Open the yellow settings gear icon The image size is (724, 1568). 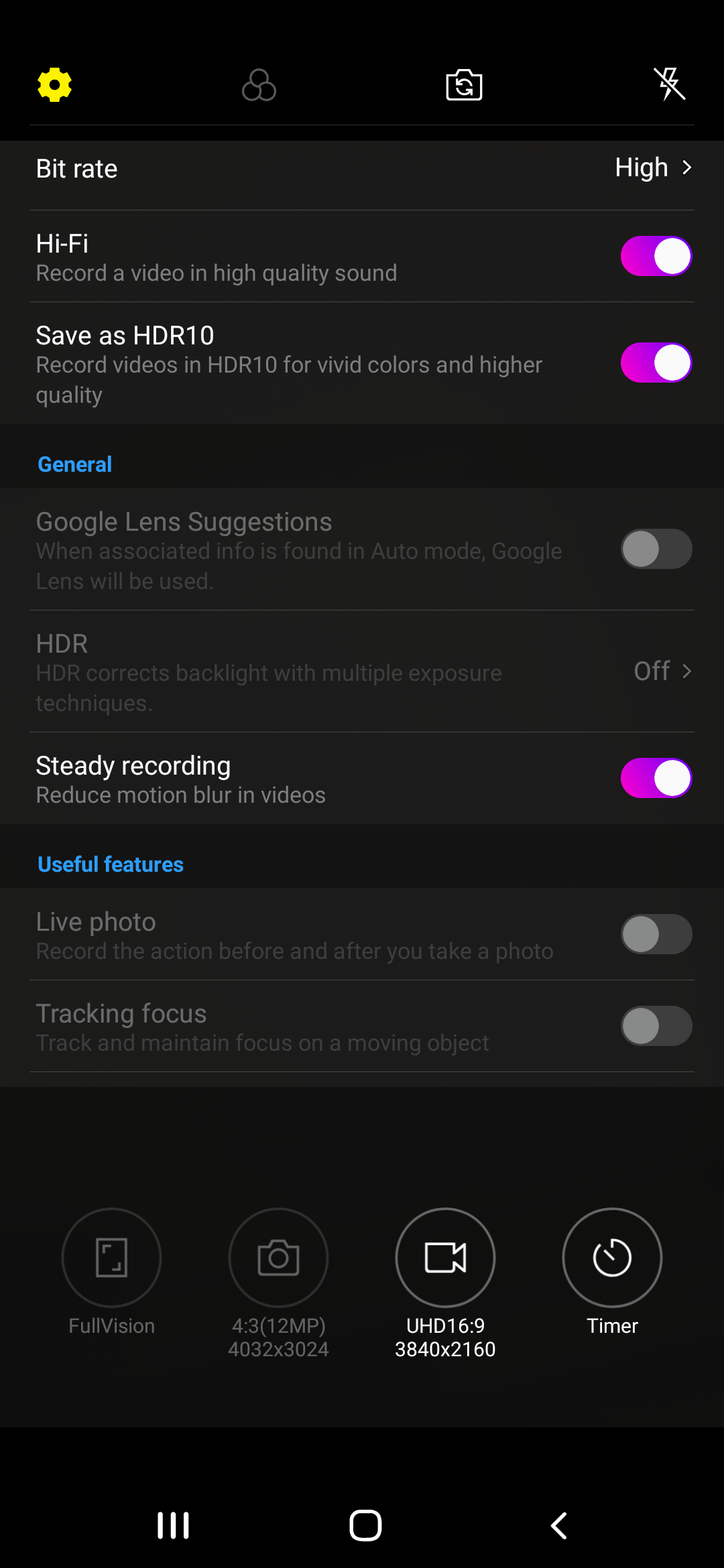(x=54, y=85)
